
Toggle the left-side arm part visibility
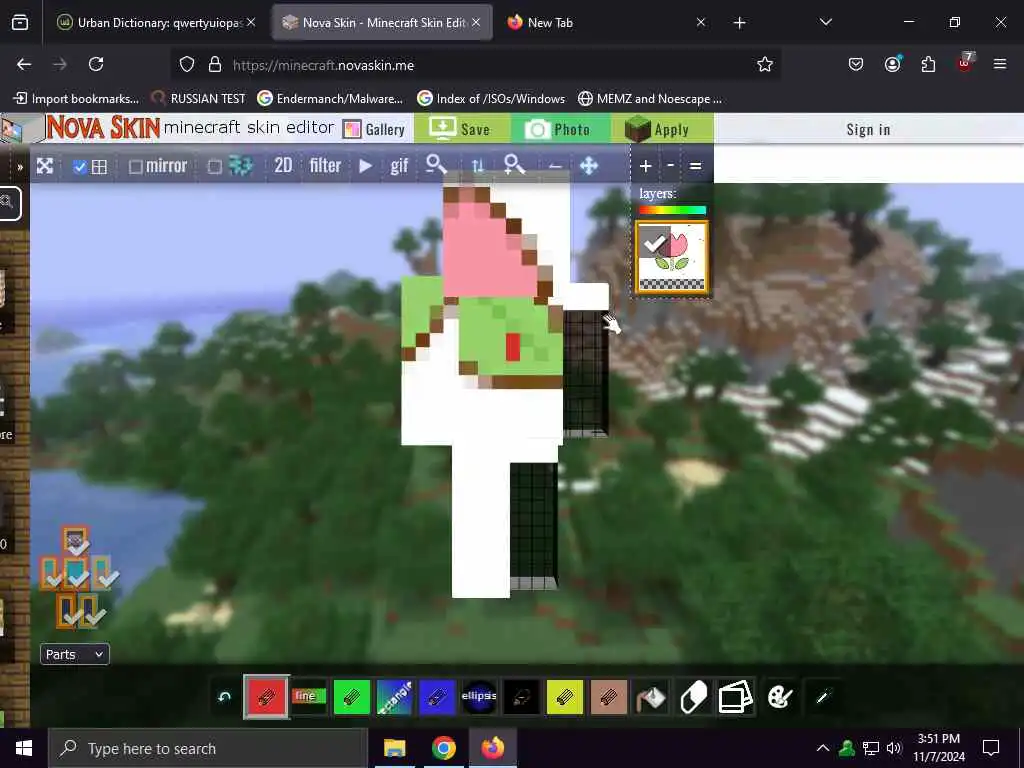coord(52,572)
